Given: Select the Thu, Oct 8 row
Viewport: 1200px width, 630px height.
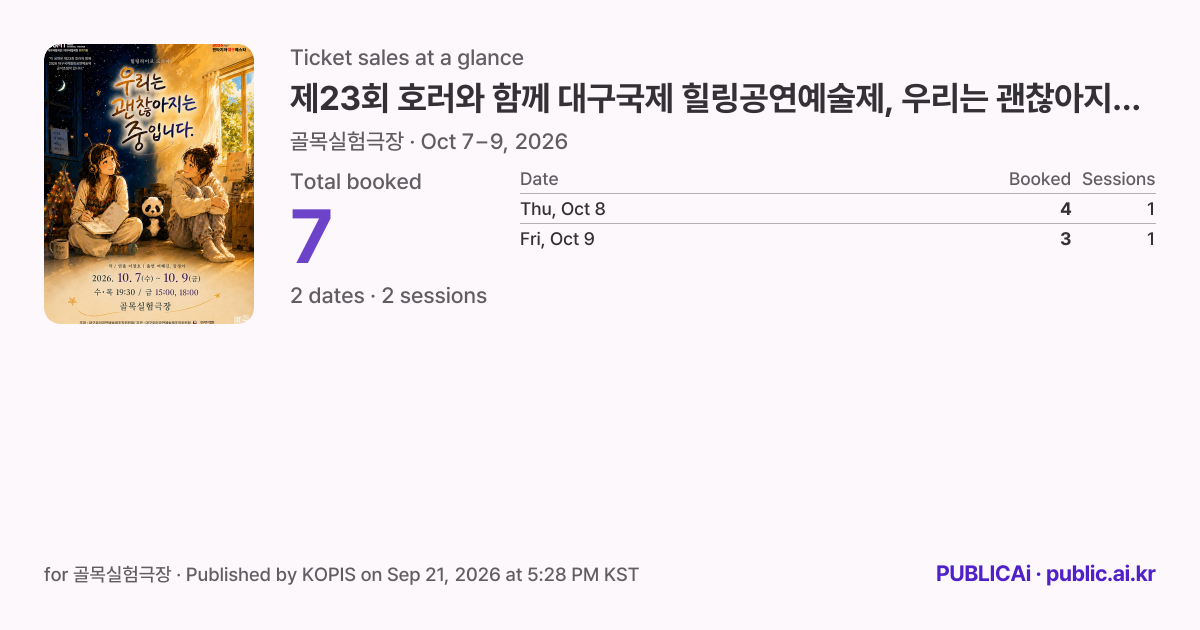Looking at the screenshot, I should 837,209.
